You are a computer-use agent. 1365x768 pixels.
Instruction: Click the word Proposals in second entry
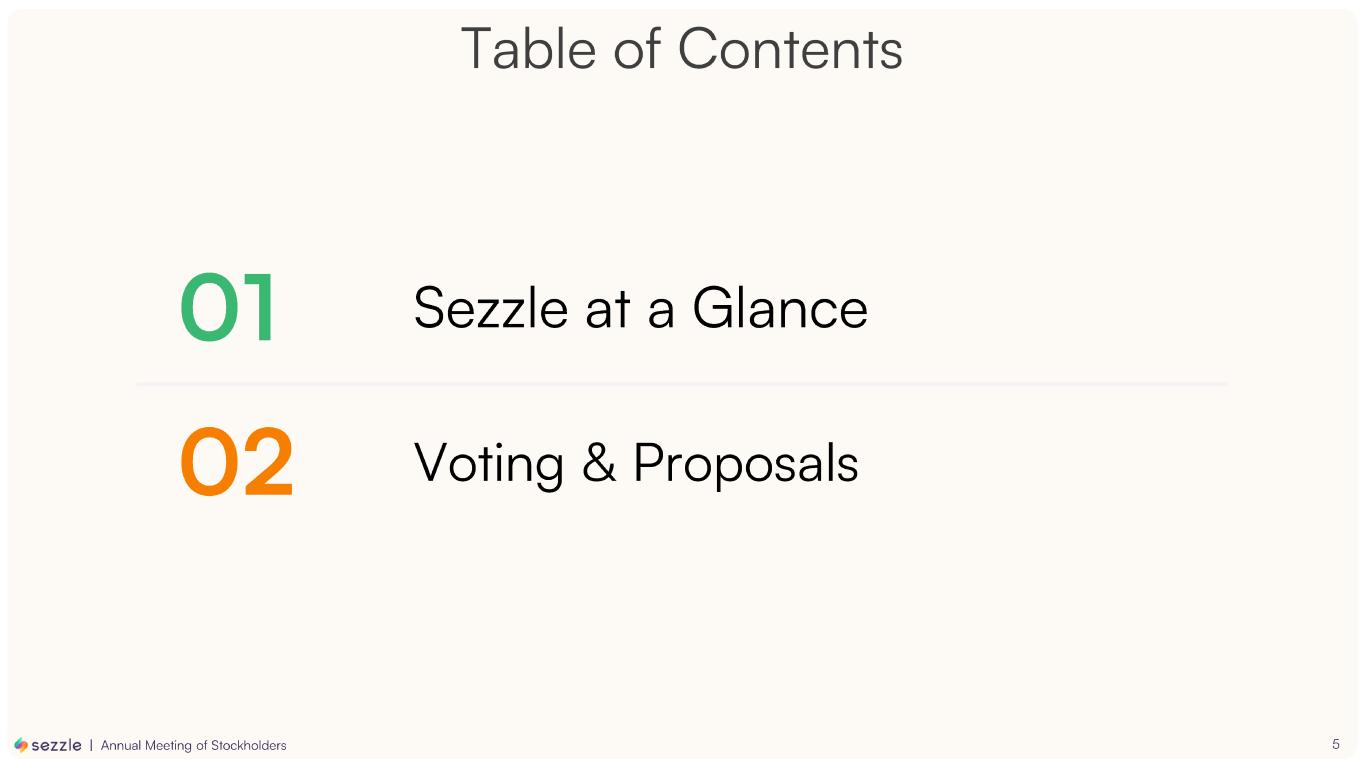click(x=745, y=464)
